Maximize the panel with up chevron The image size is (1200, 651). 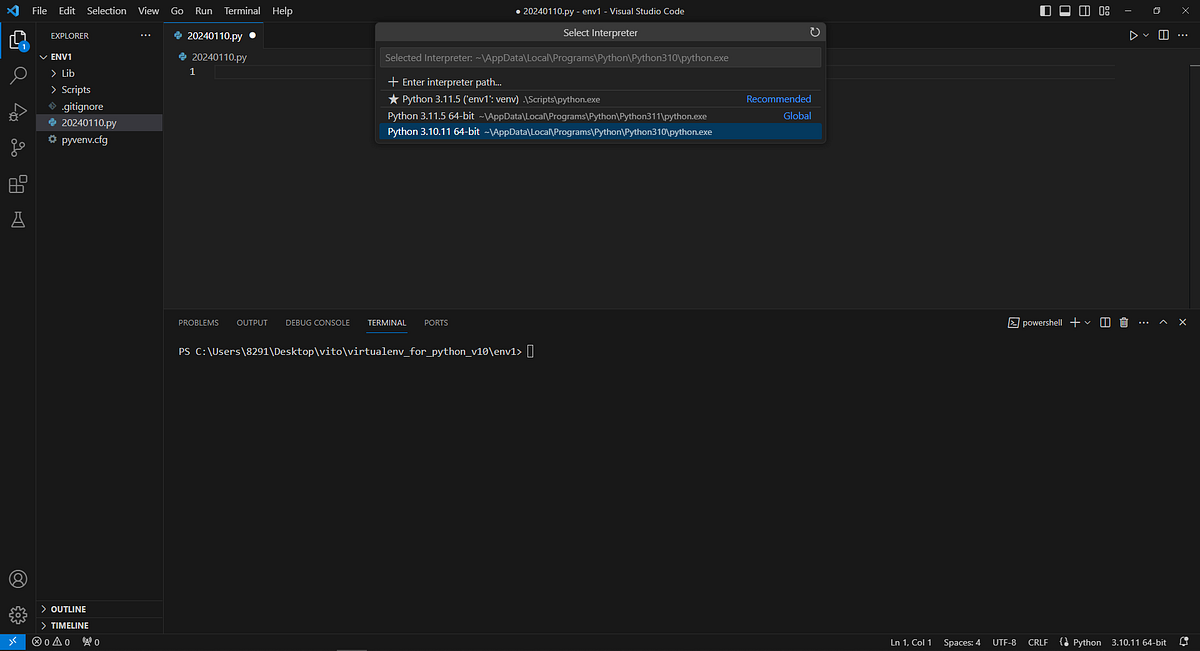pyautogui.click(x=1163, y=322)
